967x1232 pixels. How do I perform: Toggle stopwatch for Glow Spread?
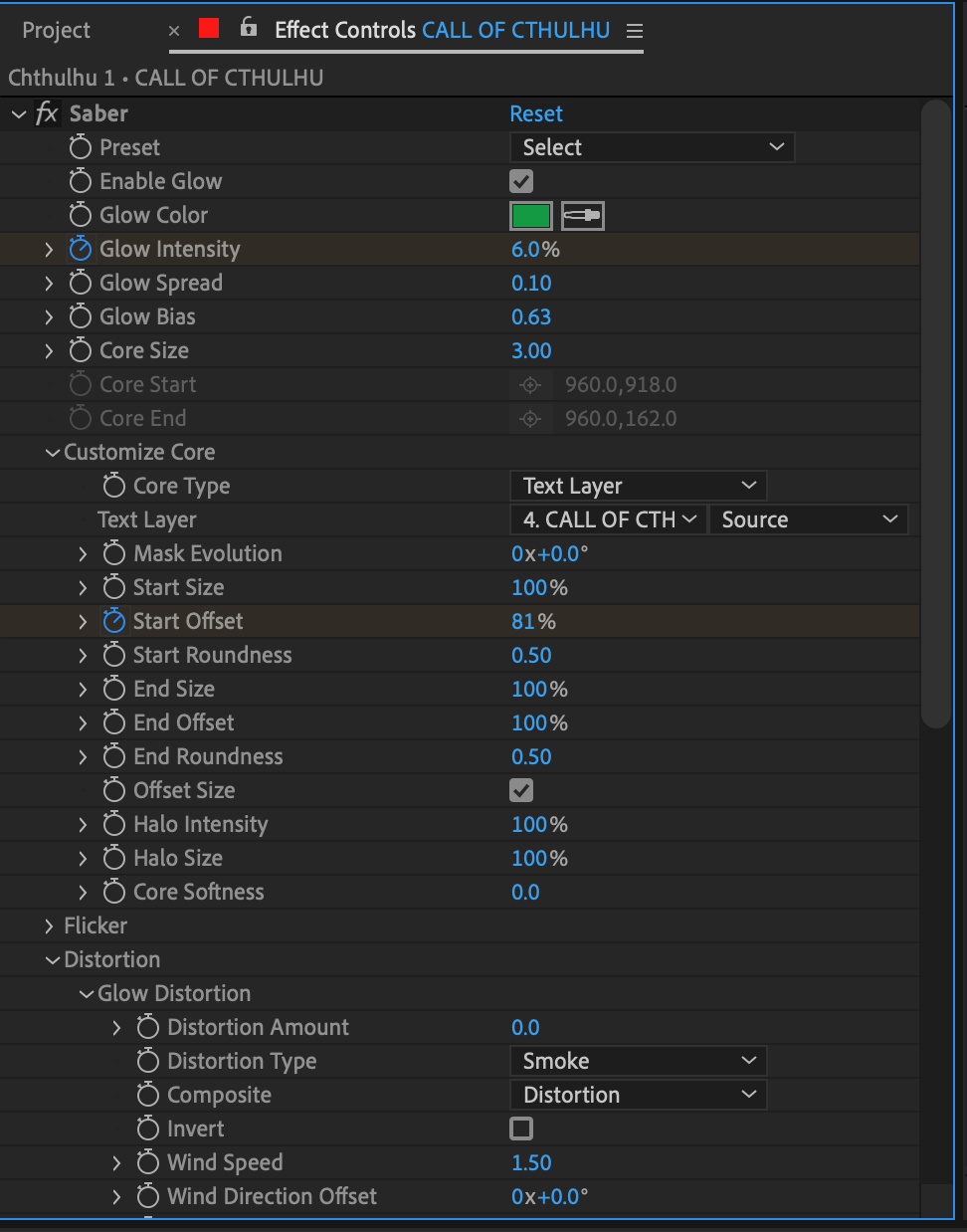[81, 283]
